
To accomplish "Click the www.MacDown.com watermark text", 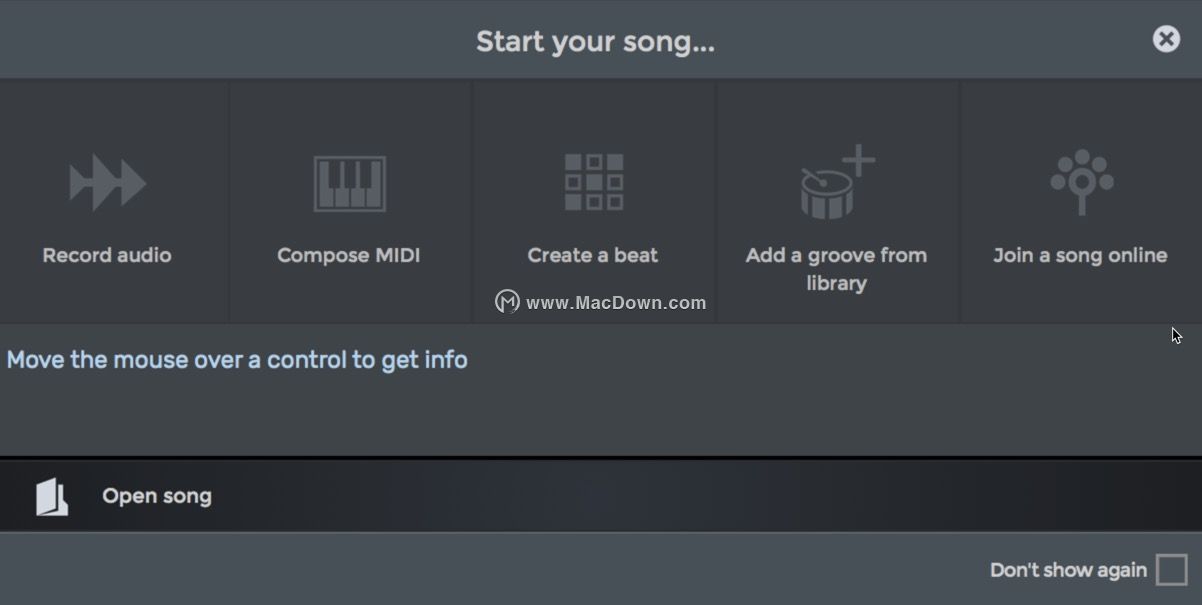I will tap(616, 303).
